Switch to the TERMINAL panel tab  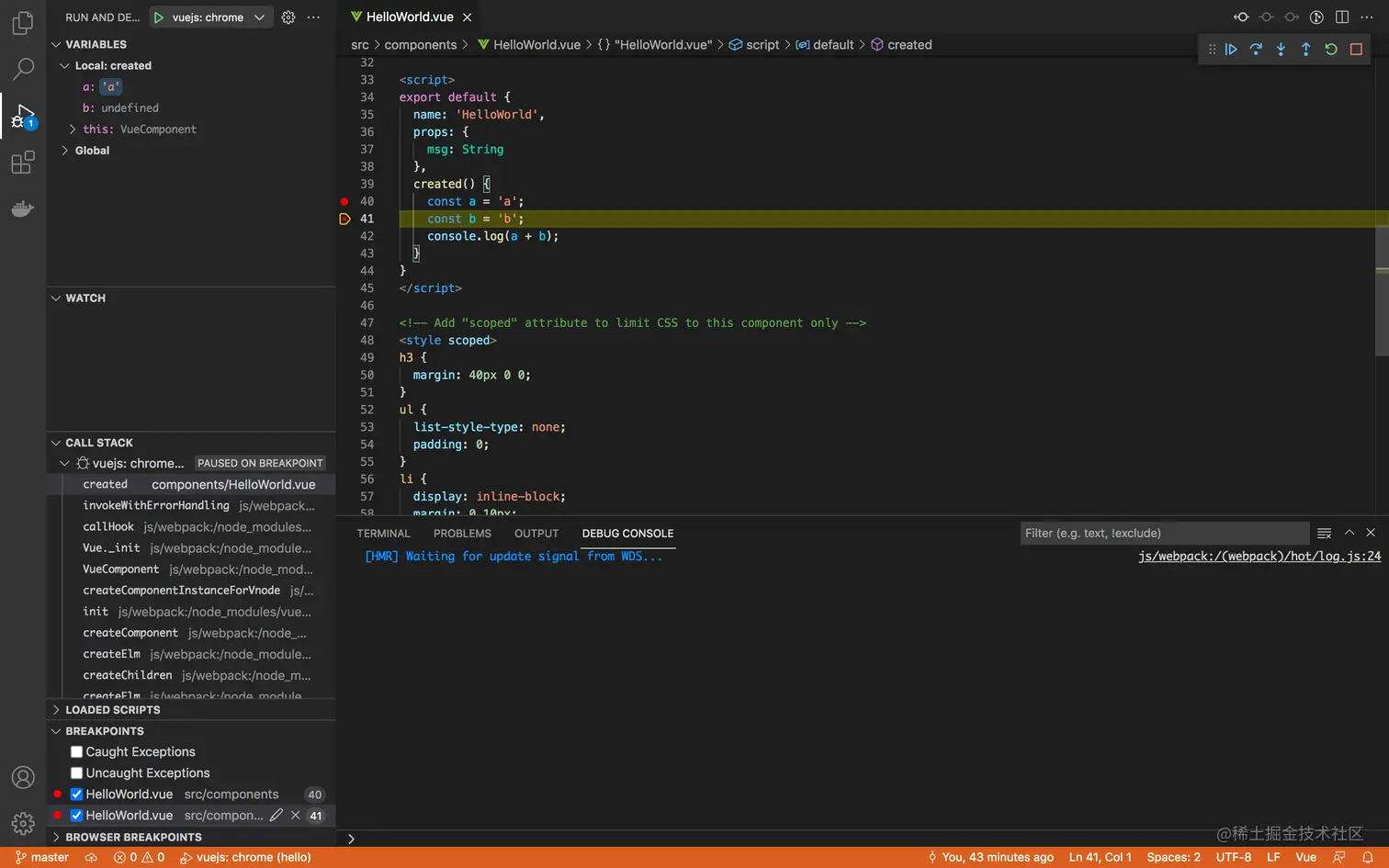[383, 534]
